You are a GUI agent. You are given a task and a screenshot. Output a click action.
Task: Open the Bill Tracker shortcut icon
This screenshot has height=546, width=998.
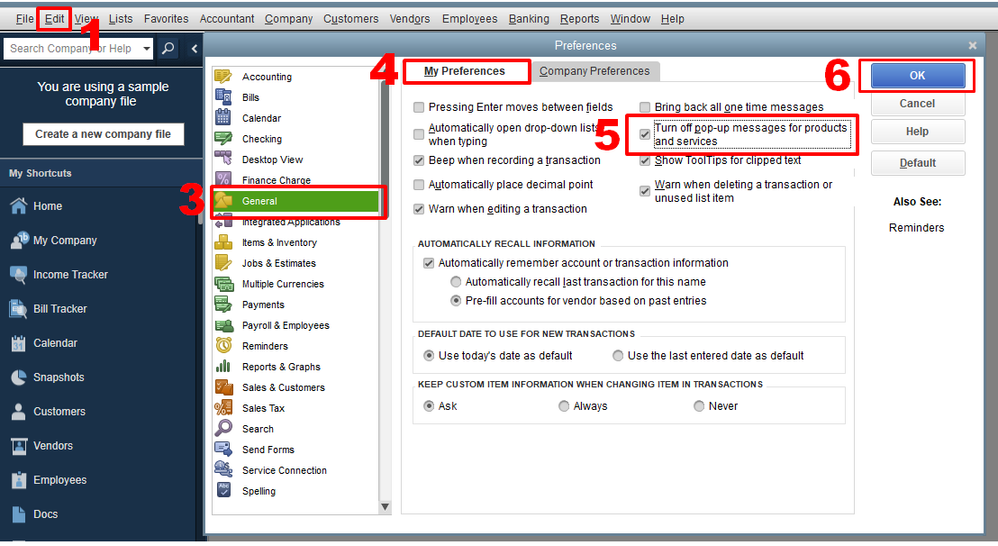(18, 309)
